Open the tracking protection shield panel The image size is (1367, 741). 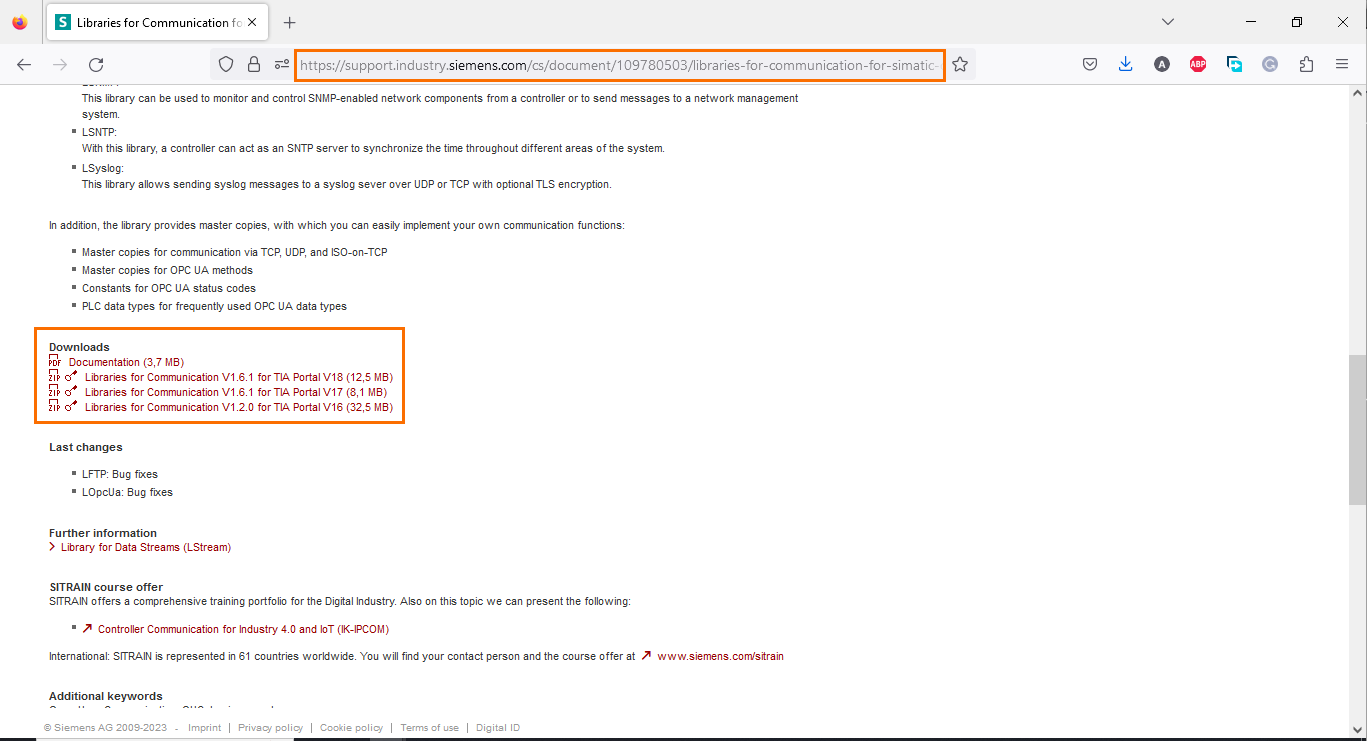(x=226, y=64)
